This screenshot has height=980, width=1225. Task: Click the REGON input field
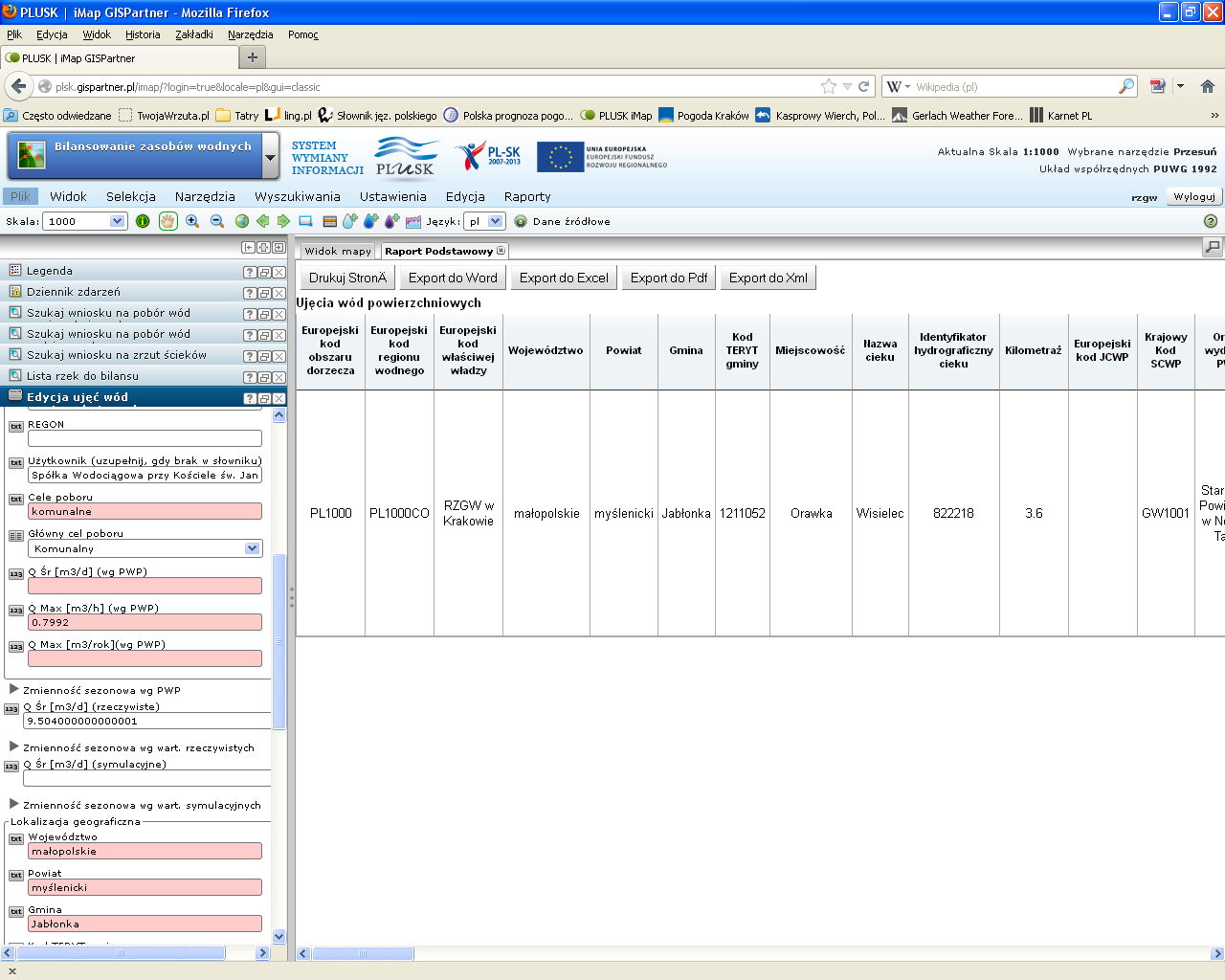(145, 438)
